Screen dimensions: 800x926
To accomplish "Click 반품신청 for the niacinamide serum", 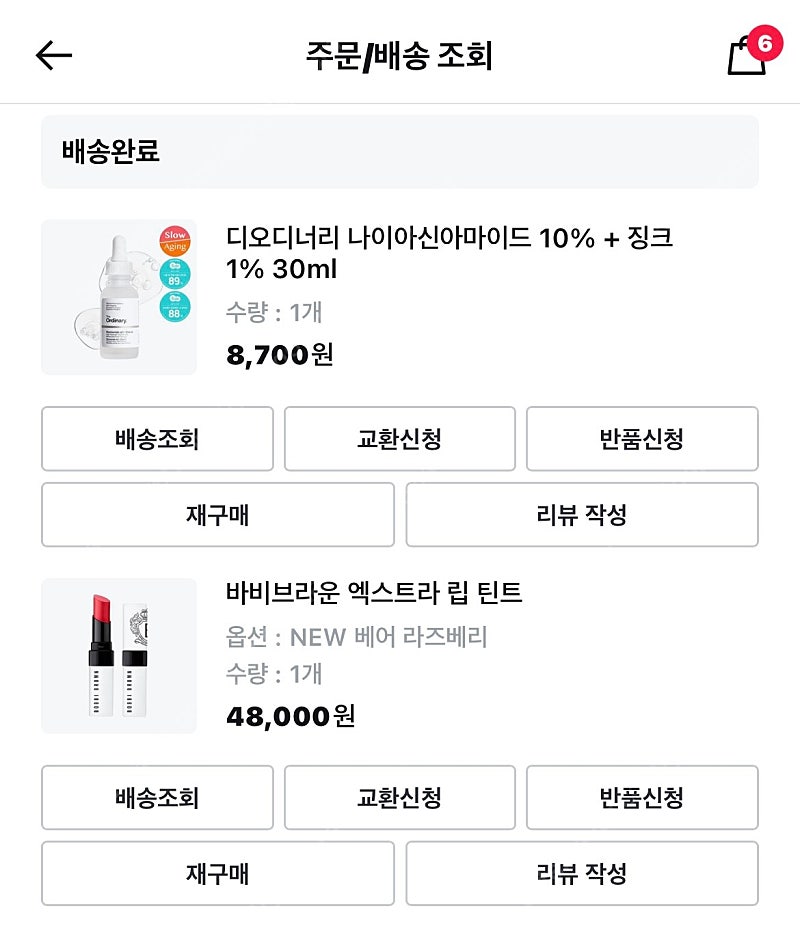I will 642,439.
